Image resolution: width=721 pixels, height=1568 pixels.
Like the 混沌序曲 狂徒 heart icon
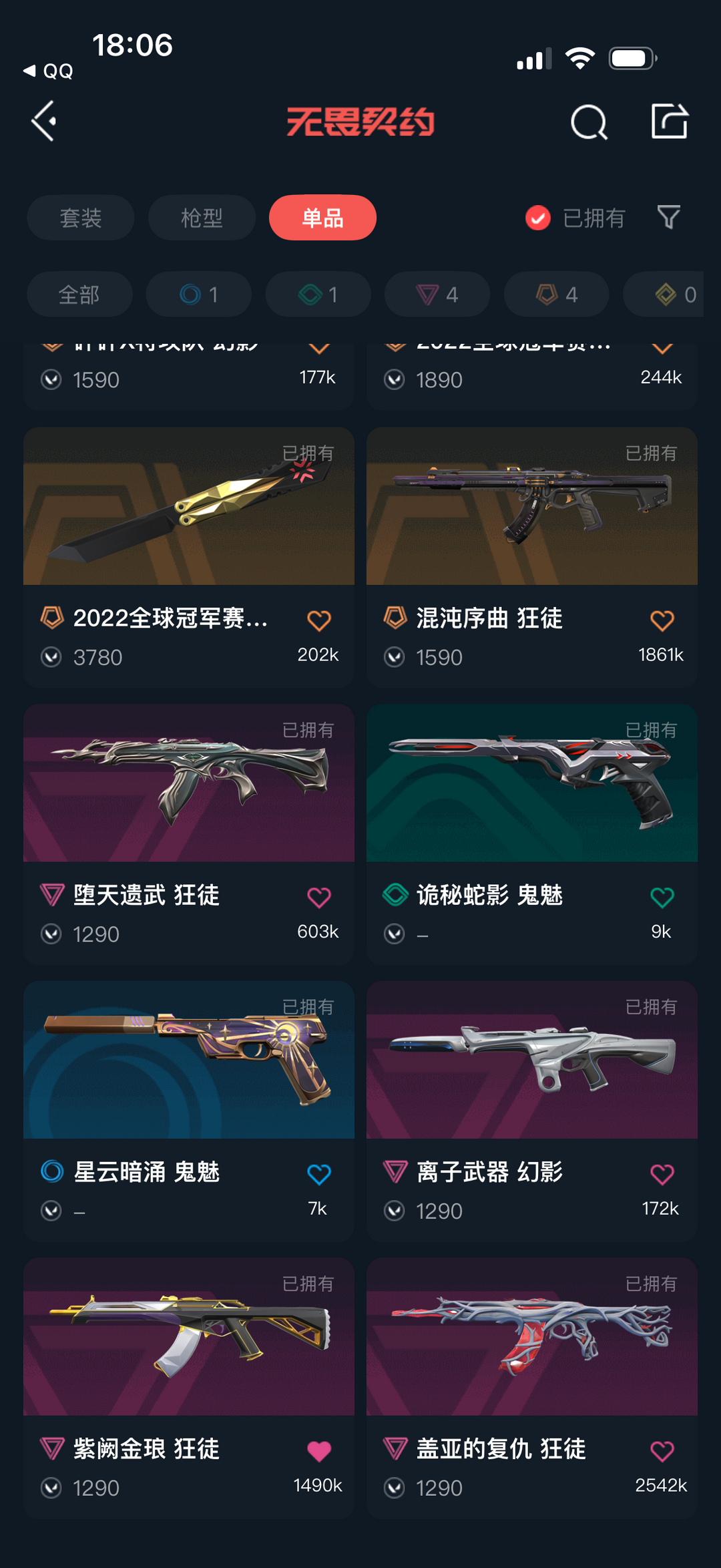pyautogui.click(x=662, y=620)
